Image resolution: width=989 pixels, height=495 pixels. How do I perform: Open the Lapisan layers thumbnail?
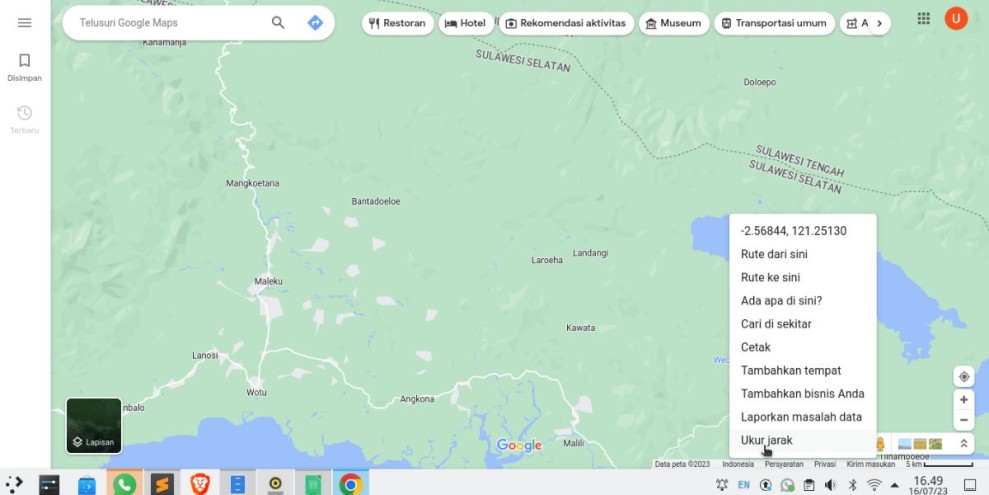[94, 426]
